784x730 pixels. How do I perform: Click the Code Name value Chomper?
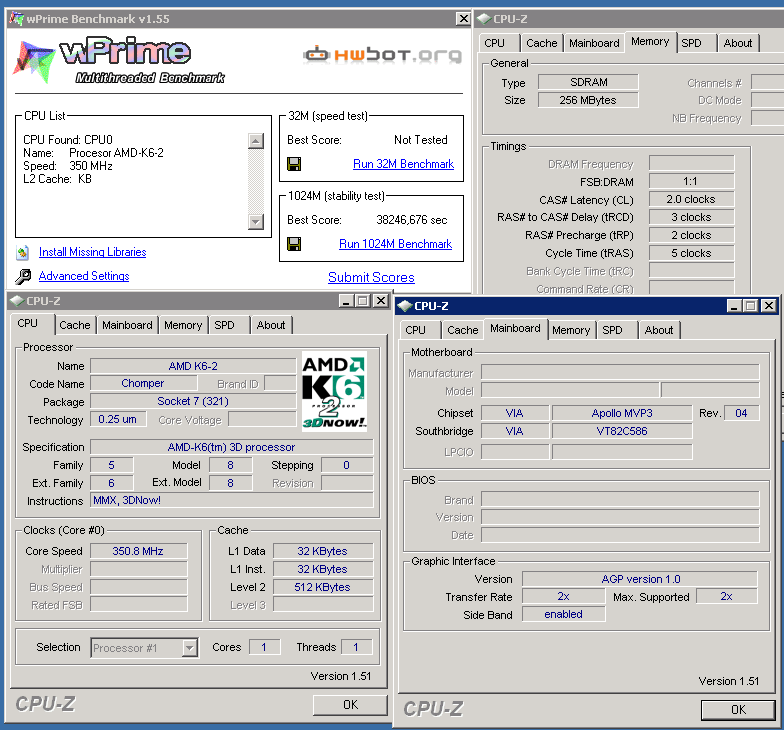coord(143,384)
